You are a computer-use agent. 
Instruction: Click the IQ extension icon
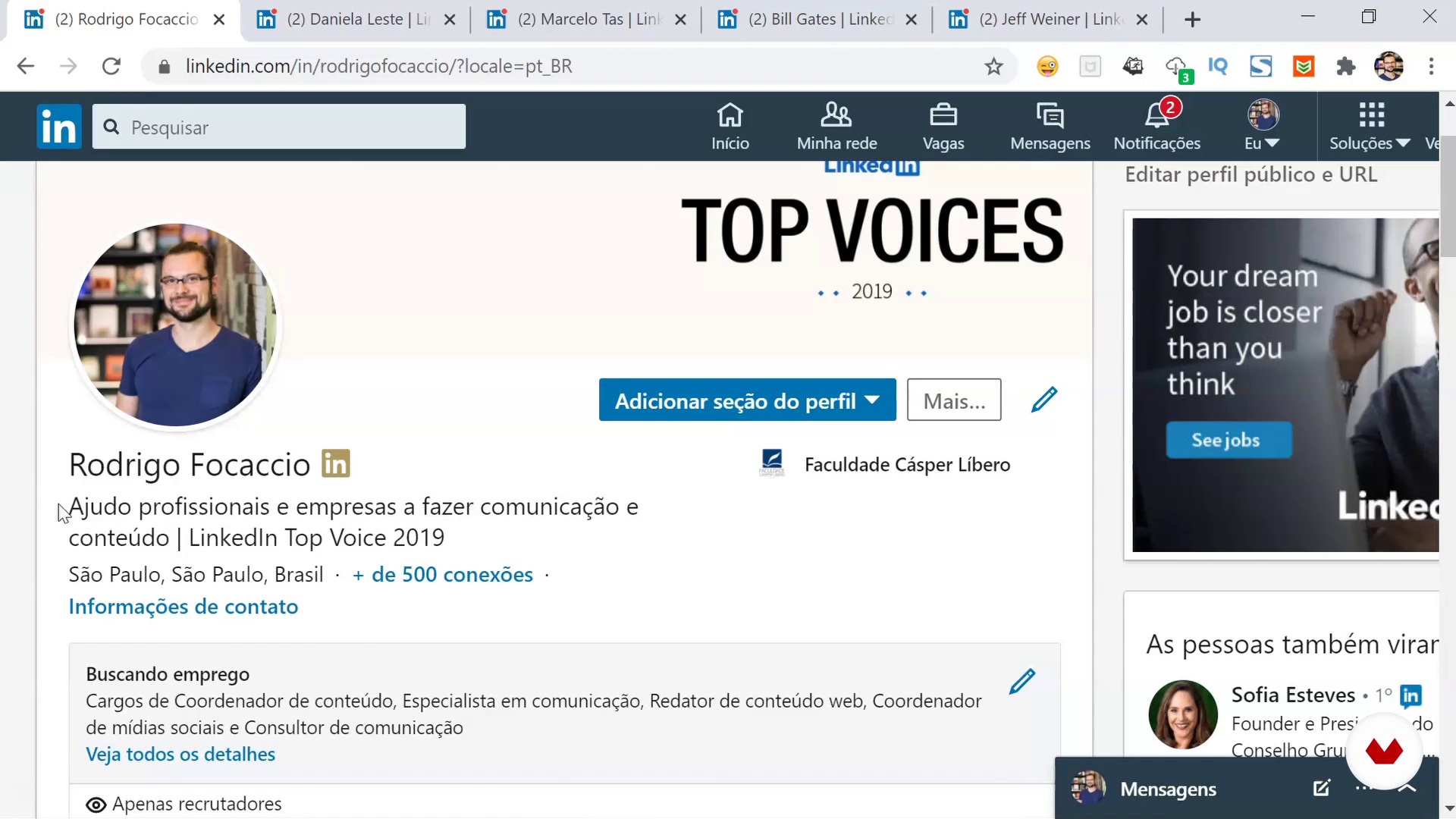tap(1218, 67)
